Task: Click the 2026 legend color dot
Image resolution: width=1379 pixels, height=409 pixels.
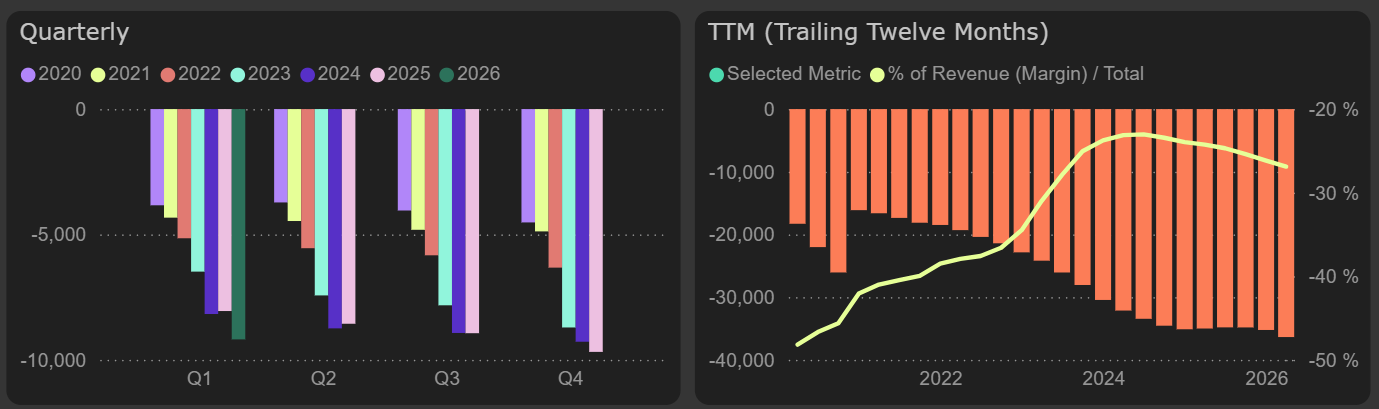Action: pos(447,74)
